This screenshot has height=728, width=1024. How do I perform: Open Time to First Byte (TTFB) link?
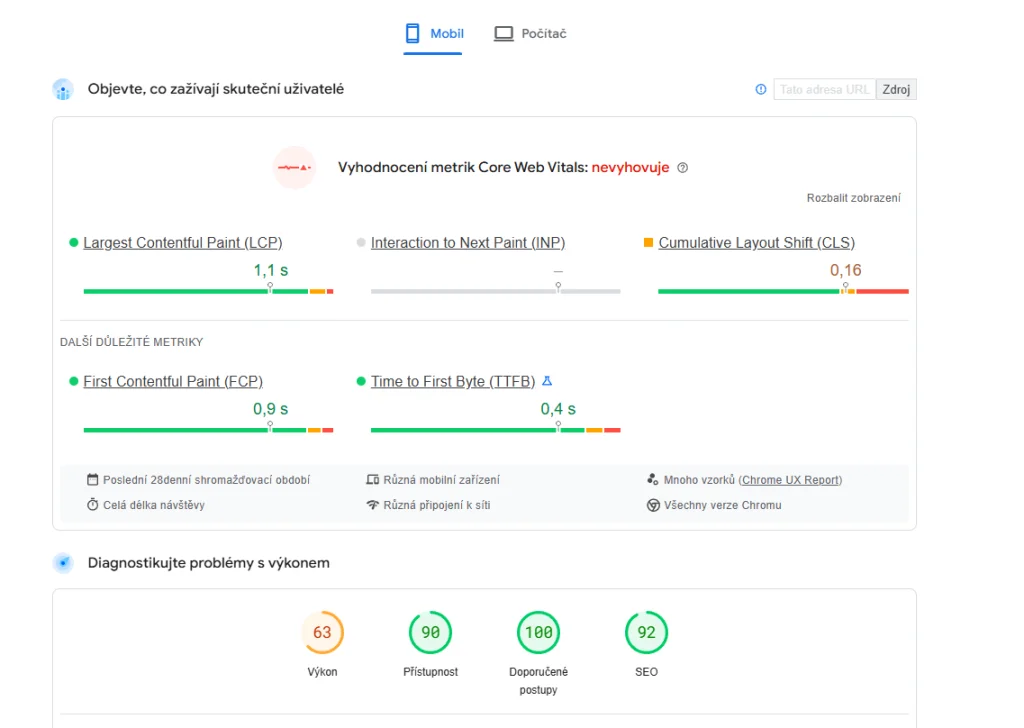pos(452,382)
